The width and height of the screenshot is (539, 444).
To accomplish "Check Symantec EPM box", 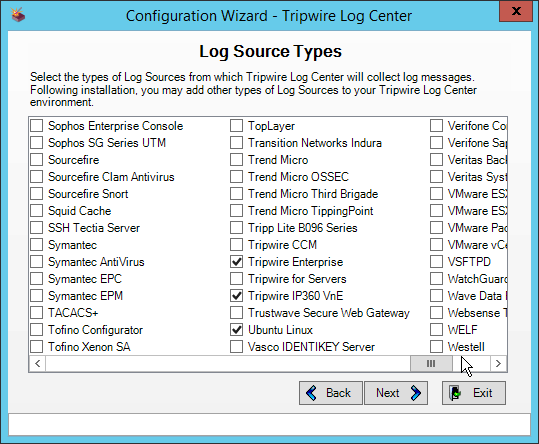I will [36, 296].
